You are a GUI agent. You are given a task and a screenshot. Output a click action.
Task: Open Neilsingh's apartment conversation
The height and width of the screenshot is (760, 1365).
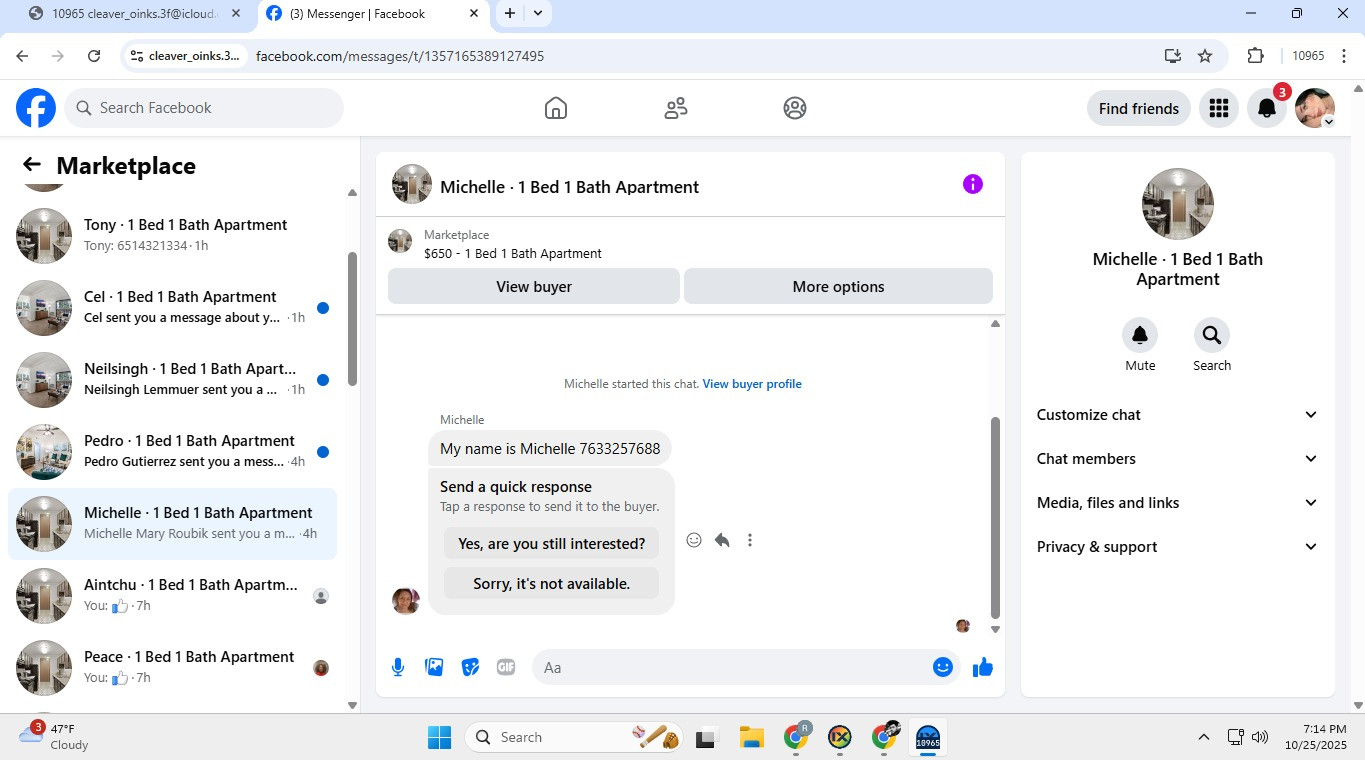[172, 380]
